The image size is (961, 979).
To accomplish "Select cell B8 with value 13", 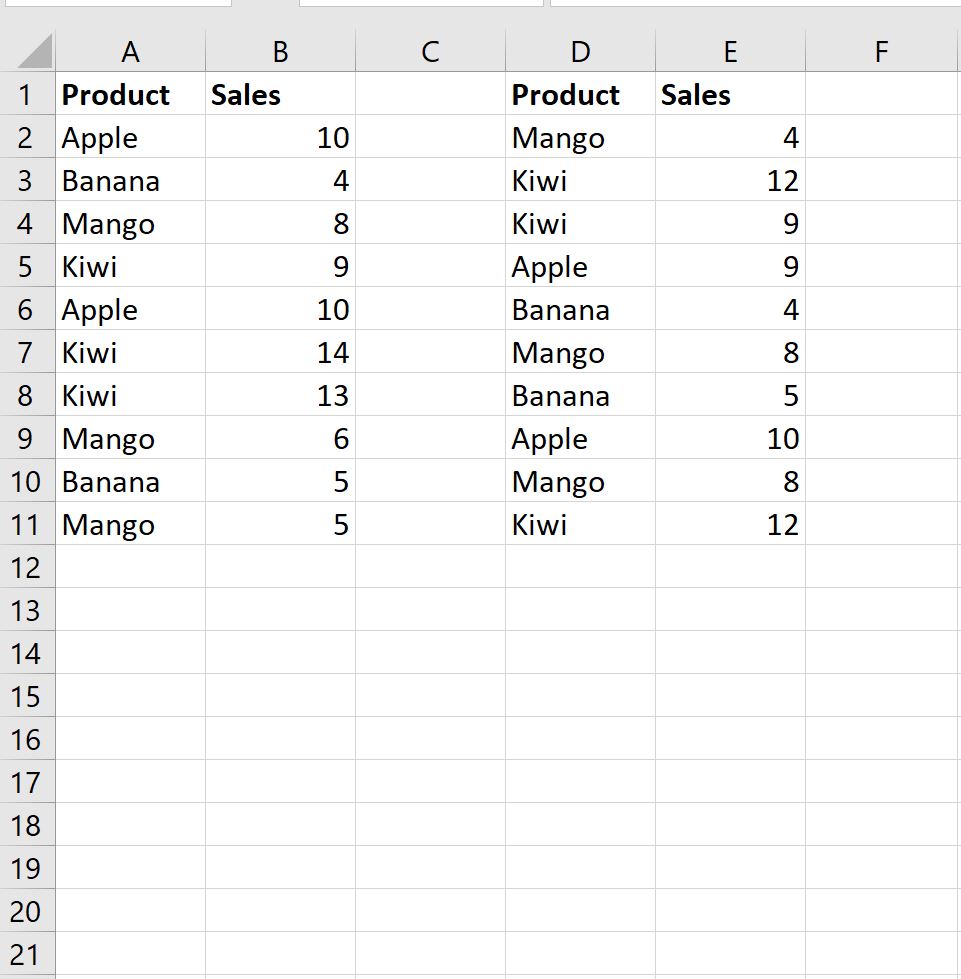I will pos(280,395).
